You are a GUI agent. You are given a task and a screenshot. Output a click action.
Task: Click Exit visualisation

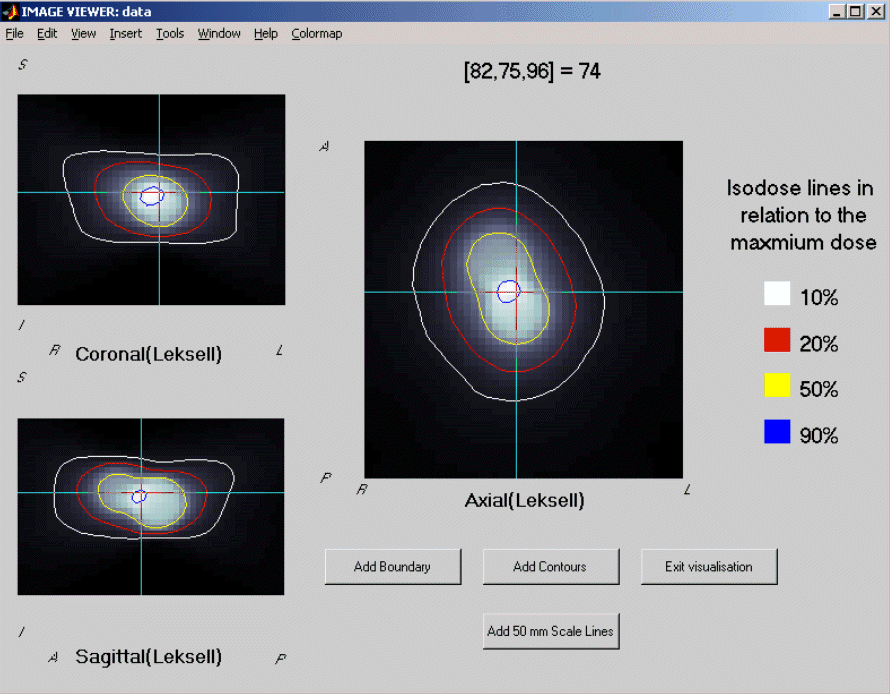[708, 566]
